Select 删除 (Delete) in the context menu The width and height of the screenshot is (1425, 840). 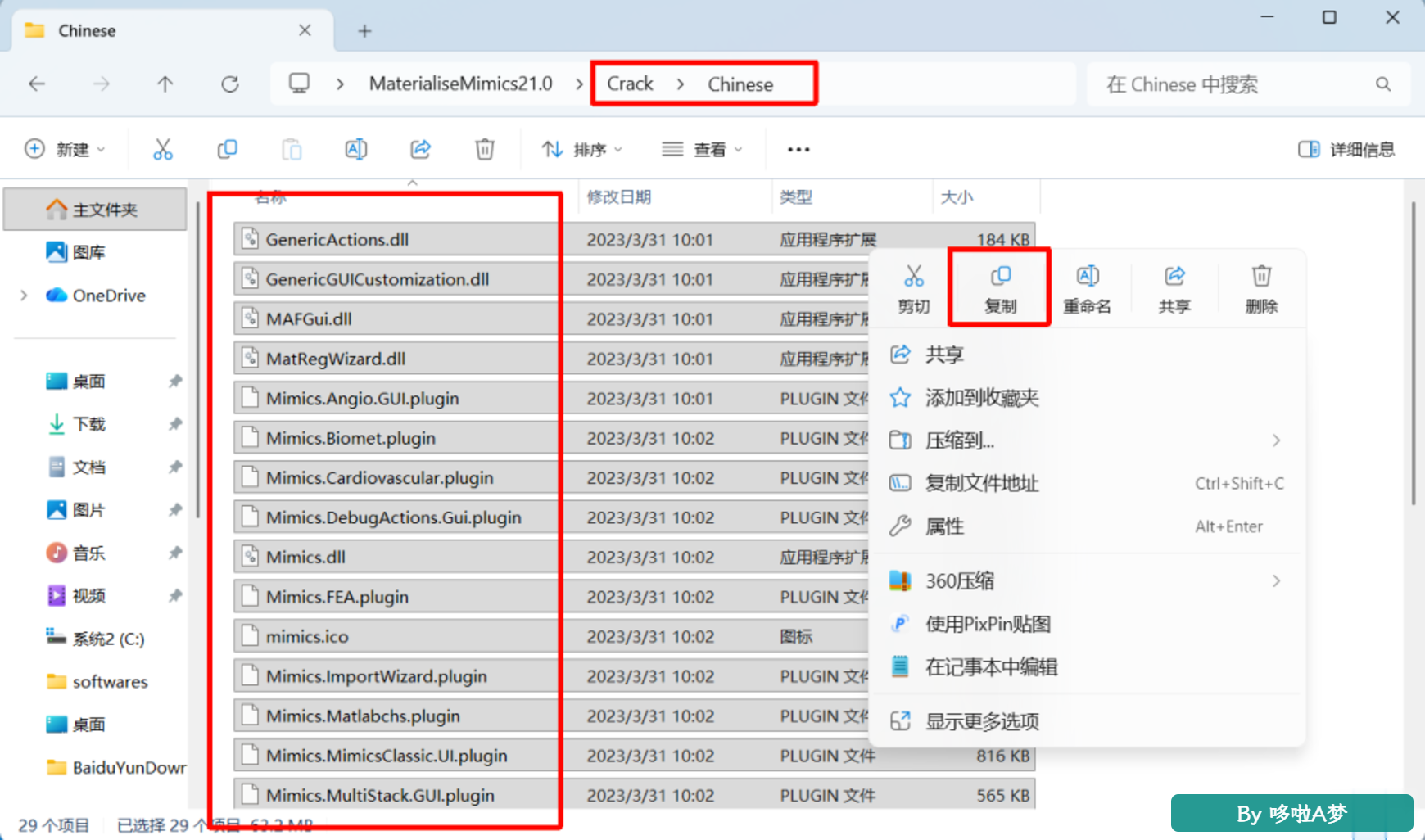pos(1261,288)
